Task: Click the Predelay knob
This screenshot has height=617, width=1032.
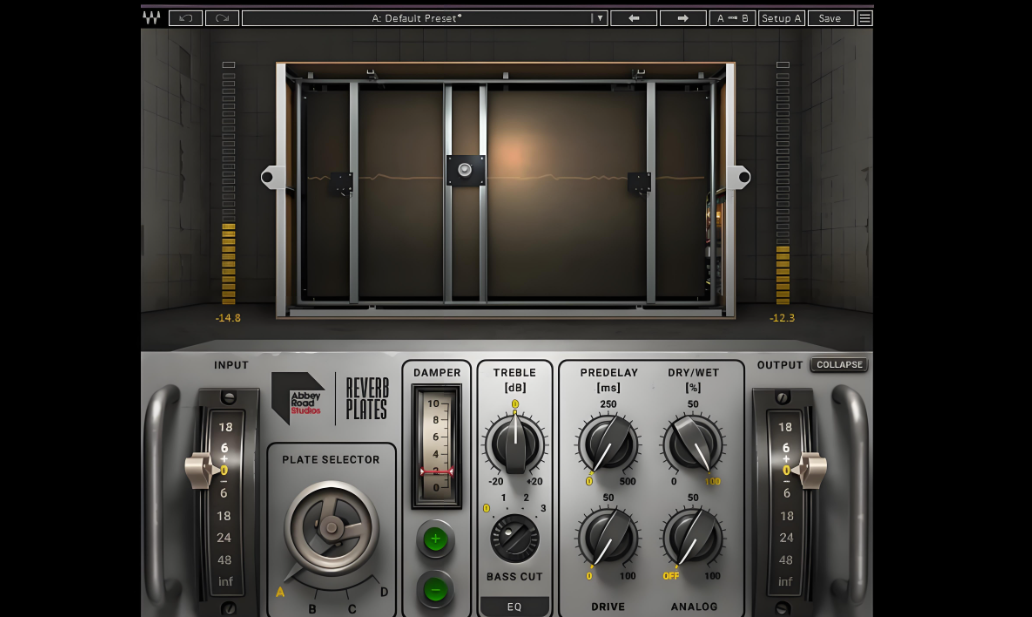Action: (x=608, y=443)
